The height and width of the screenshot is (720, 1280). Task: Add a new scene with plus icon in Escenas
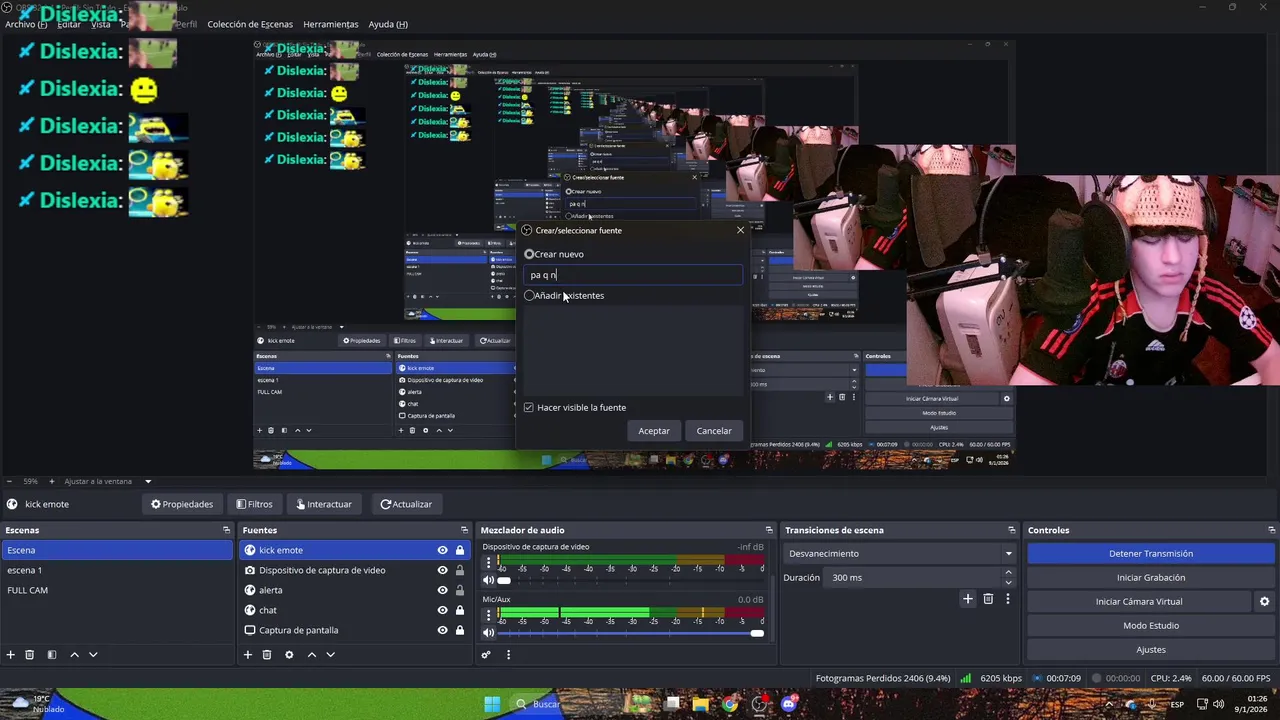coord(11,654)
